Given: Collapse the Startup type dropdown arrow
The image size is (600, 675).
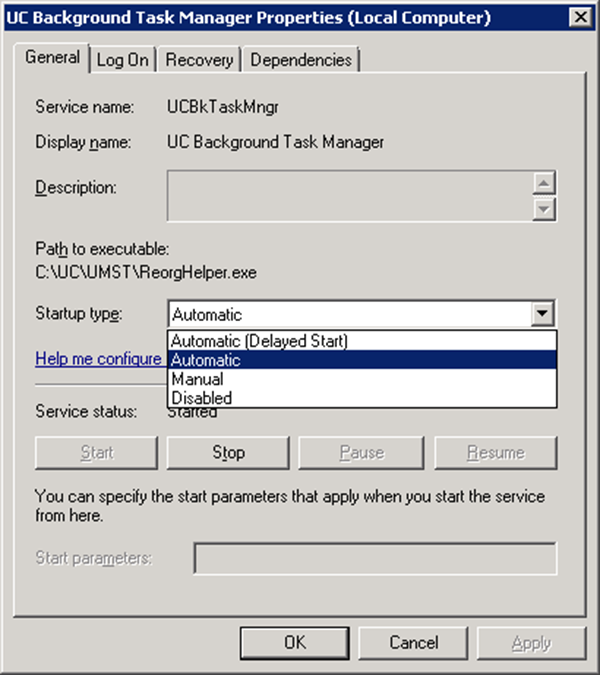Looking at the screenshot, I should pyautogui.click(x=542, y=314).
